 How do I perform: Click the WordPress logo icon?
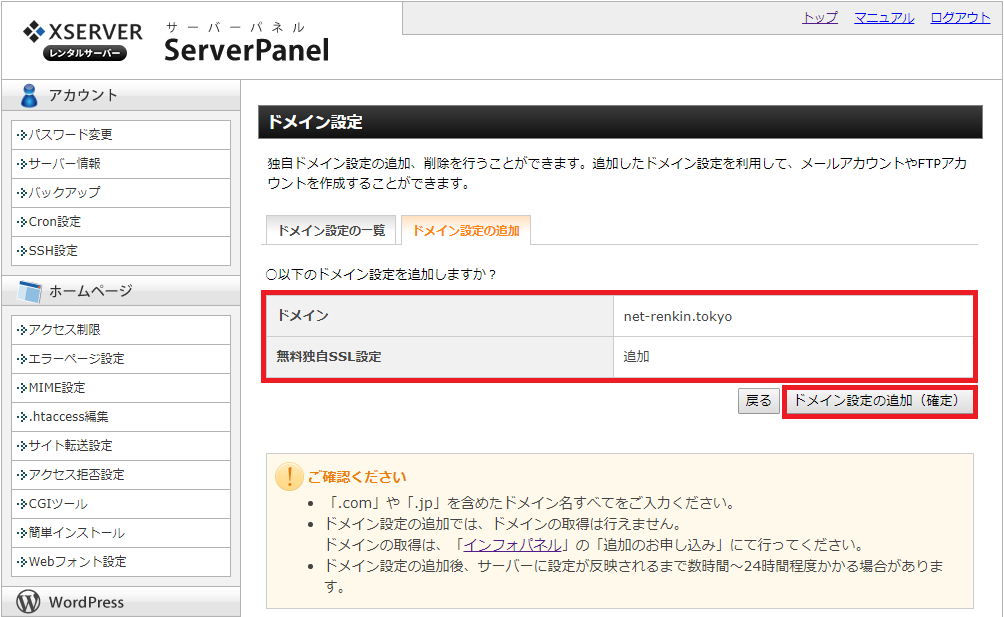tap(29, 602)
